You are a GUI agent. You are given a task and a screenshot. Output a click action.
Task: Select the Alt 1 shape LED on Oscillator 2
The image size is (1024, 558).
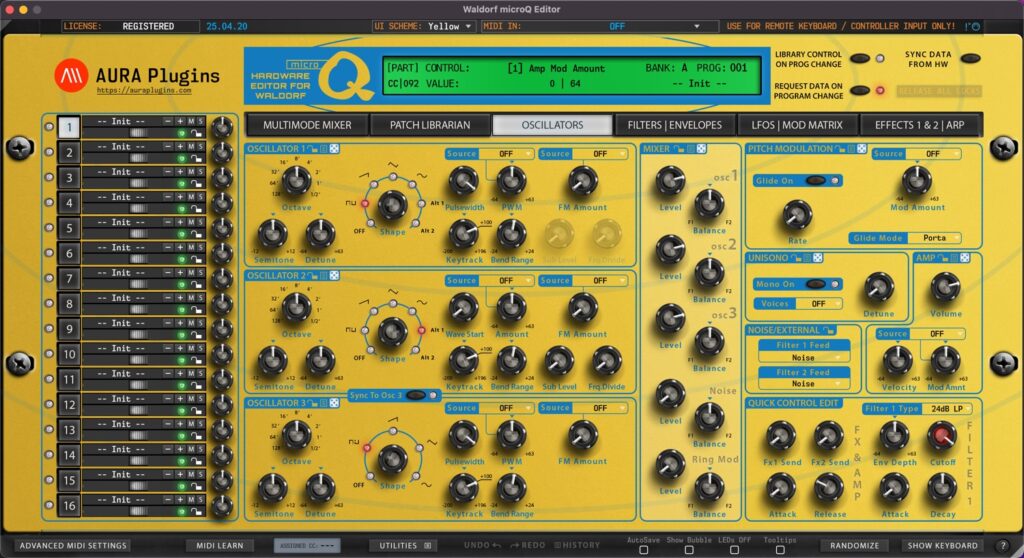point(421,331)
